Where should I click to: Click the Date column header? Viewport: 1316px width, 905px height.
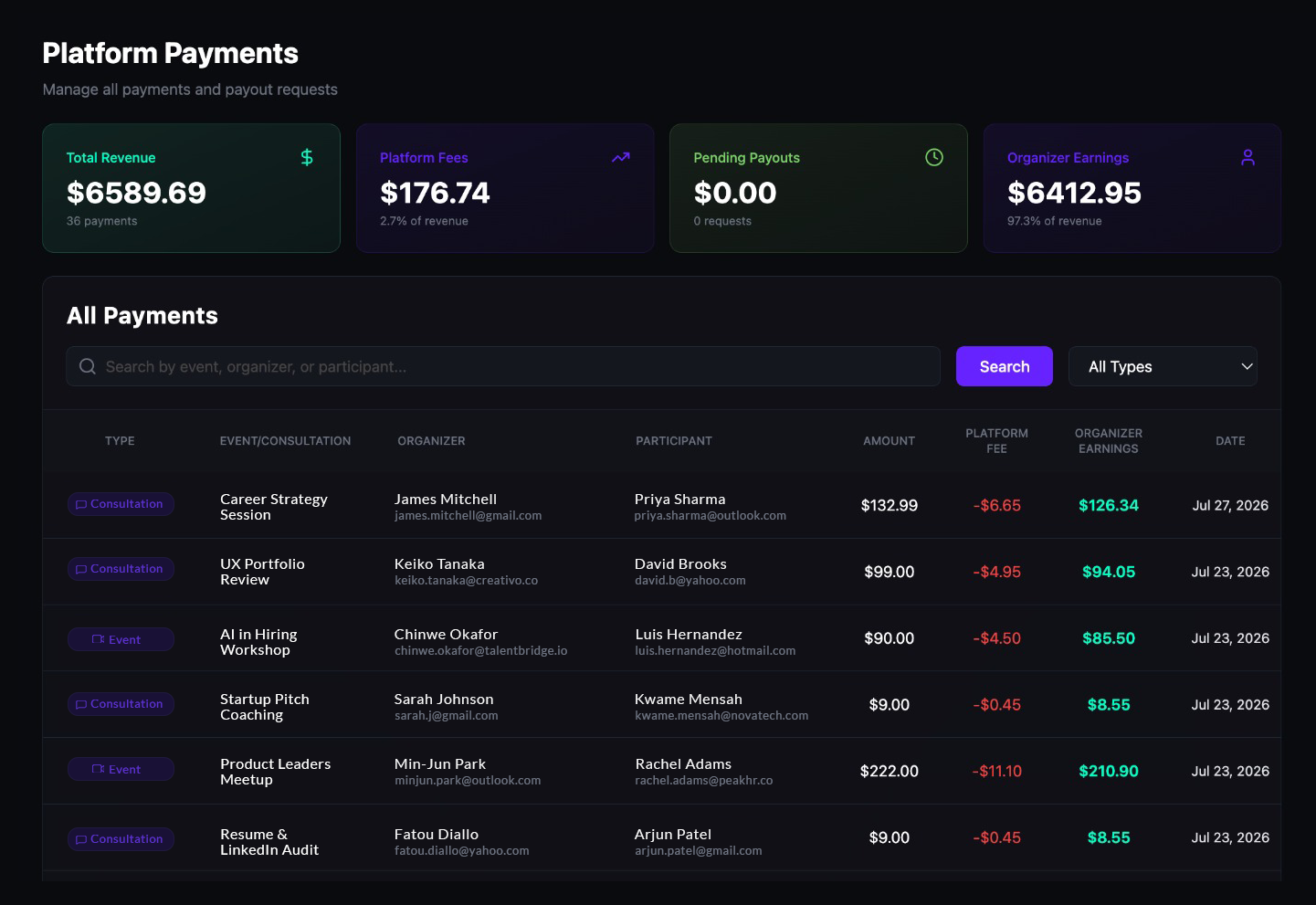click(1230, 441)
